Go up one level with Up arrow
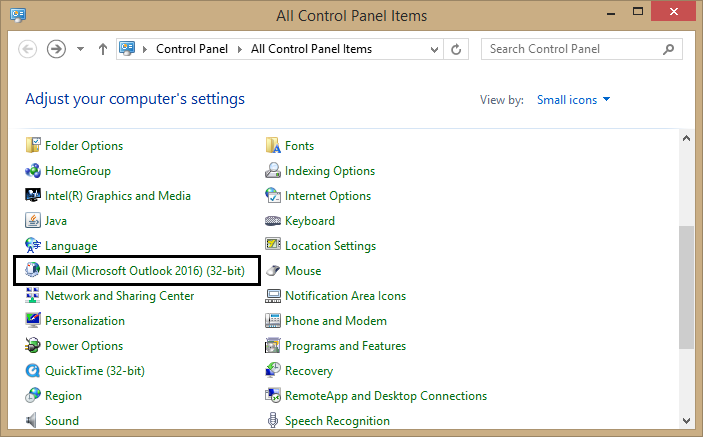The image size is (703, 437). click(103, 49)
